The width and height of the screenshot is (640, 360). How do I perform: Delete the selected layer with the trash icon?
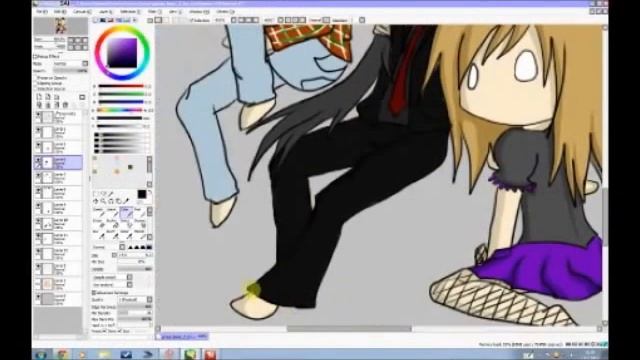click(x=66, y=104)
